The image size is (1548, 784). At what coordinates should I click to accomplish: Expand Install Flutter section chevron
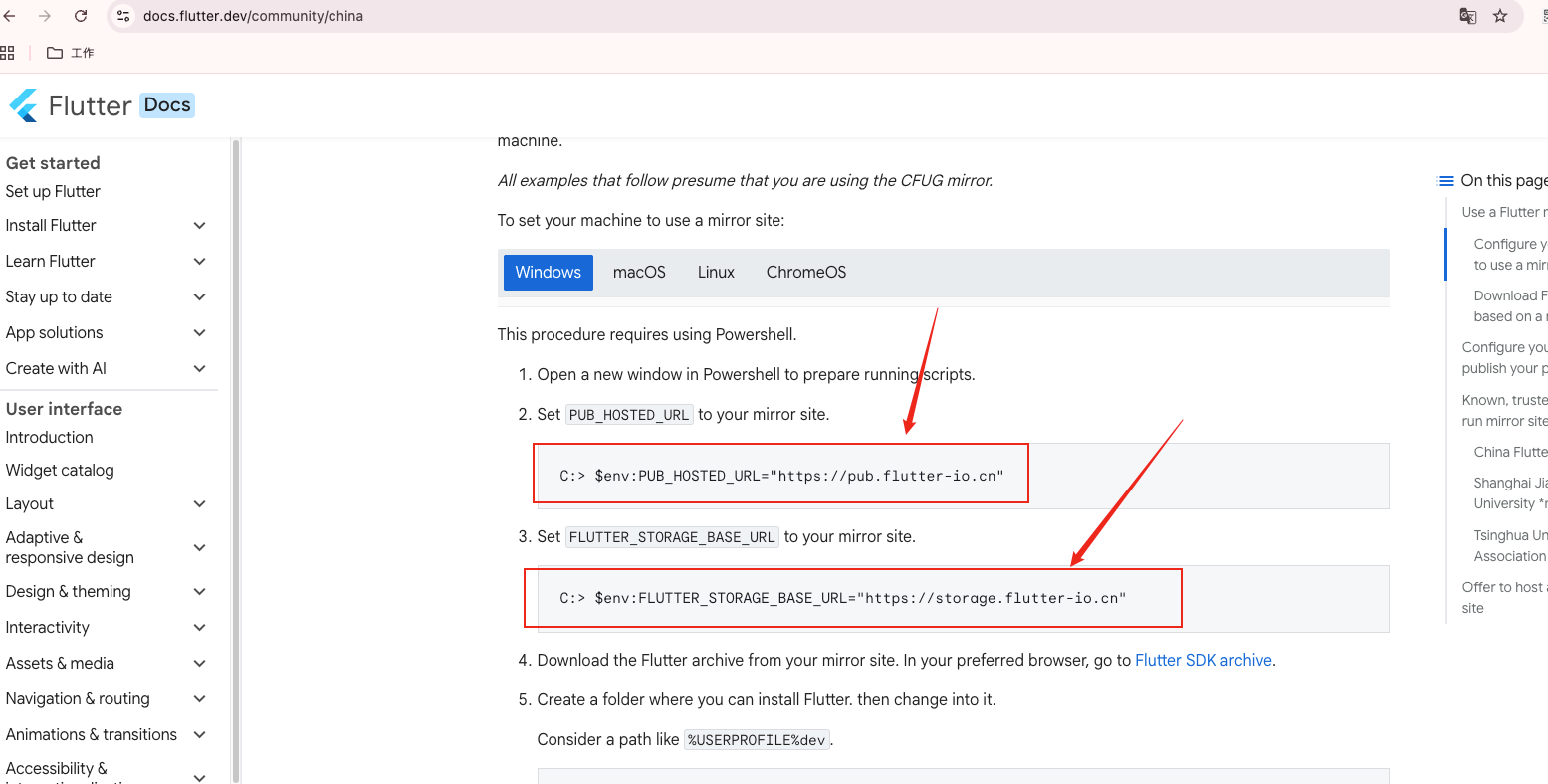(199, 226)
